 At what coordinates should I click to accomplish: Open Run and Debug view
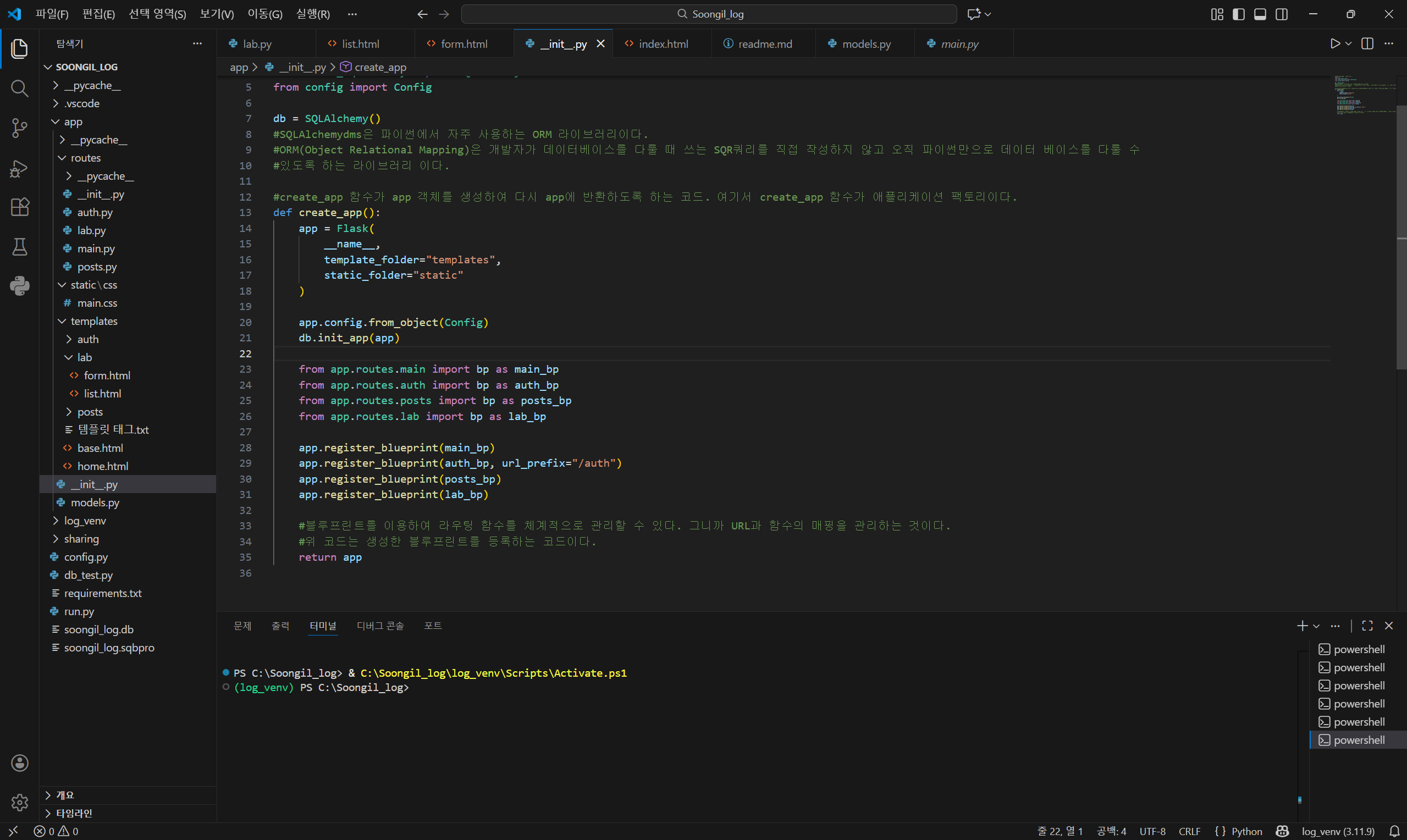click(x=19, y=168)
